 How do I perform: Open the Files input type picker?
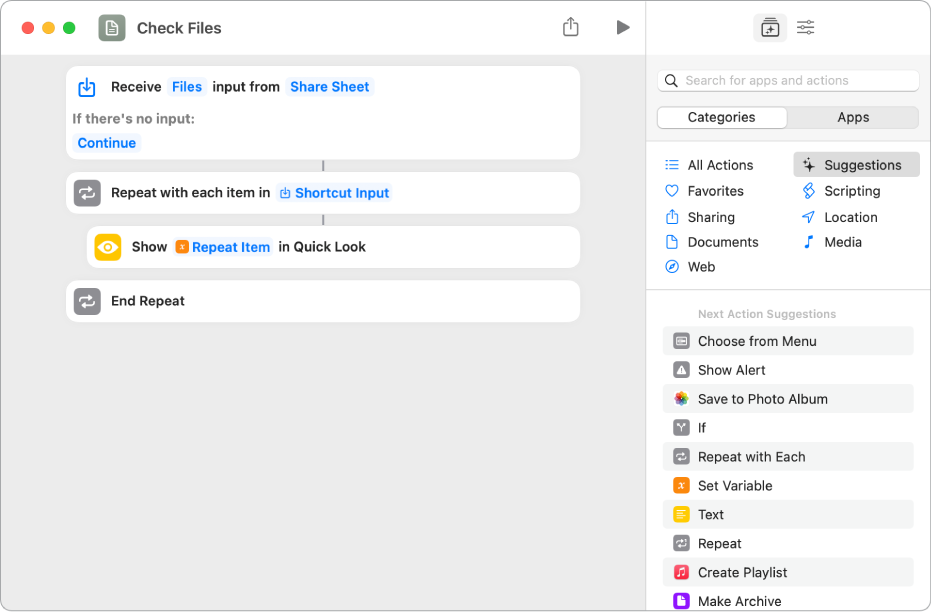click(x=187, y=86)
